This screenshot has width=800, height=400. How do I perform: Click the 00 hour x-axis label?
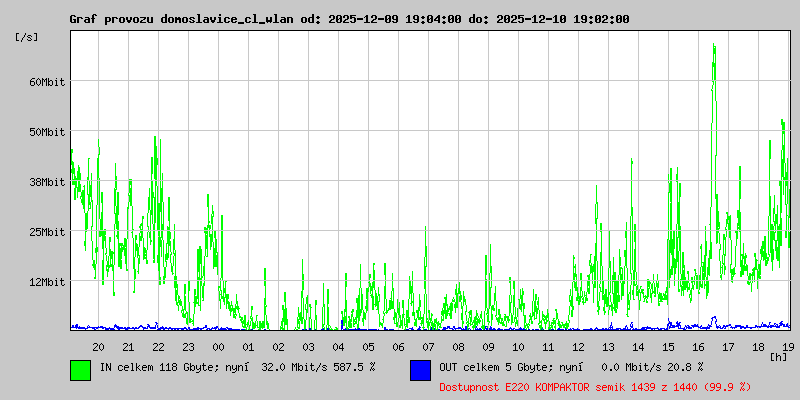(218, 347)
